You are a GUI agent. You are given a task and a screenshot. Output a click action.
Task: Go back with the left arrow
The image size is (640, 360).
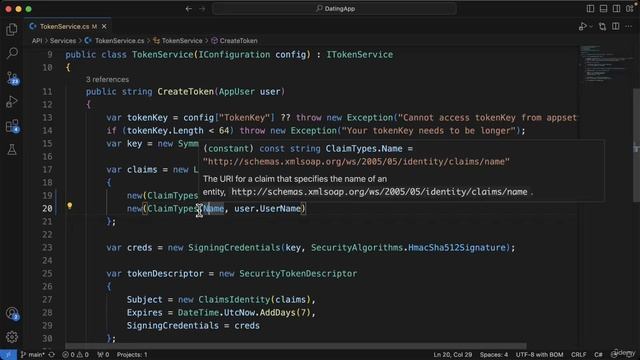tap(189, 9)
